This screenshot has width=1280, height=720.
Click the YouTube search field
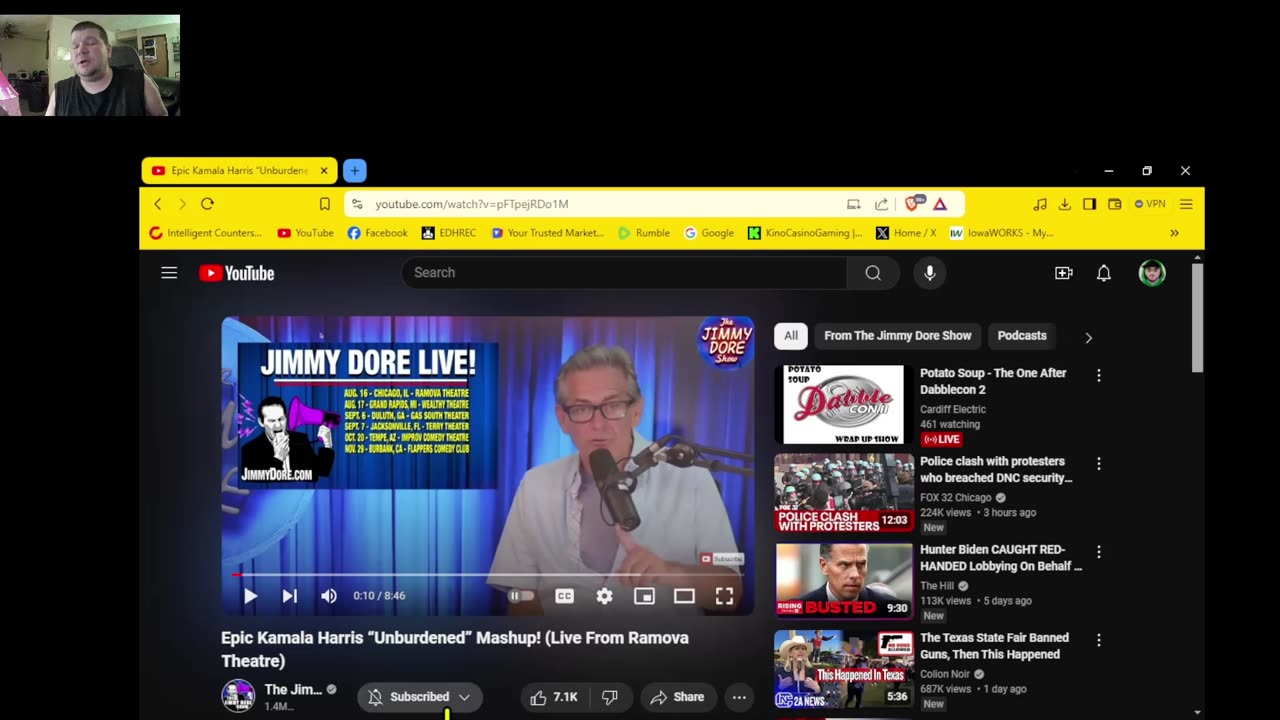pos(624,273)
